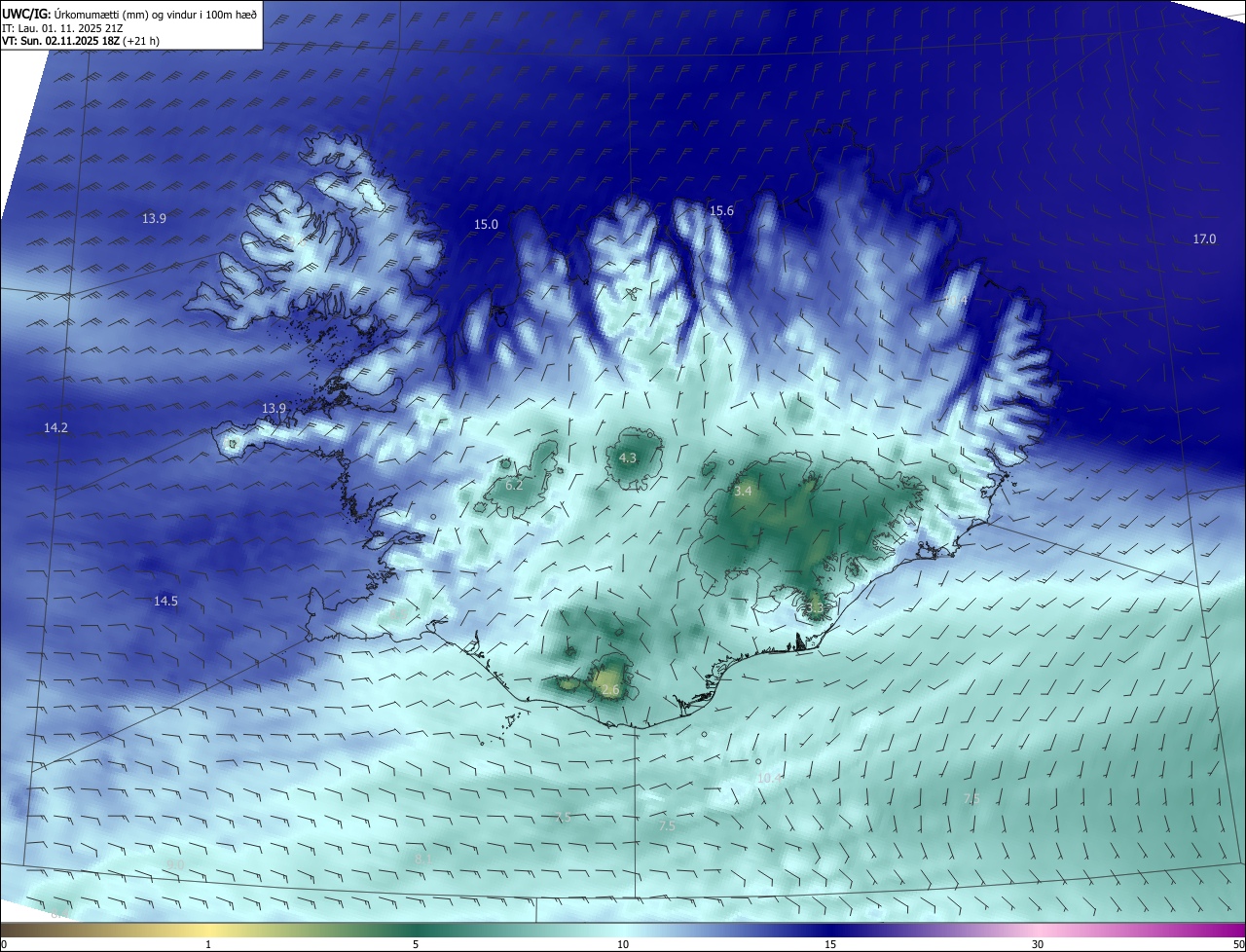Image resolution: width=1246 pixels, height=952 pixels.
Task: Click the "UWC/IG:" label in the header box
Action: 26,13
